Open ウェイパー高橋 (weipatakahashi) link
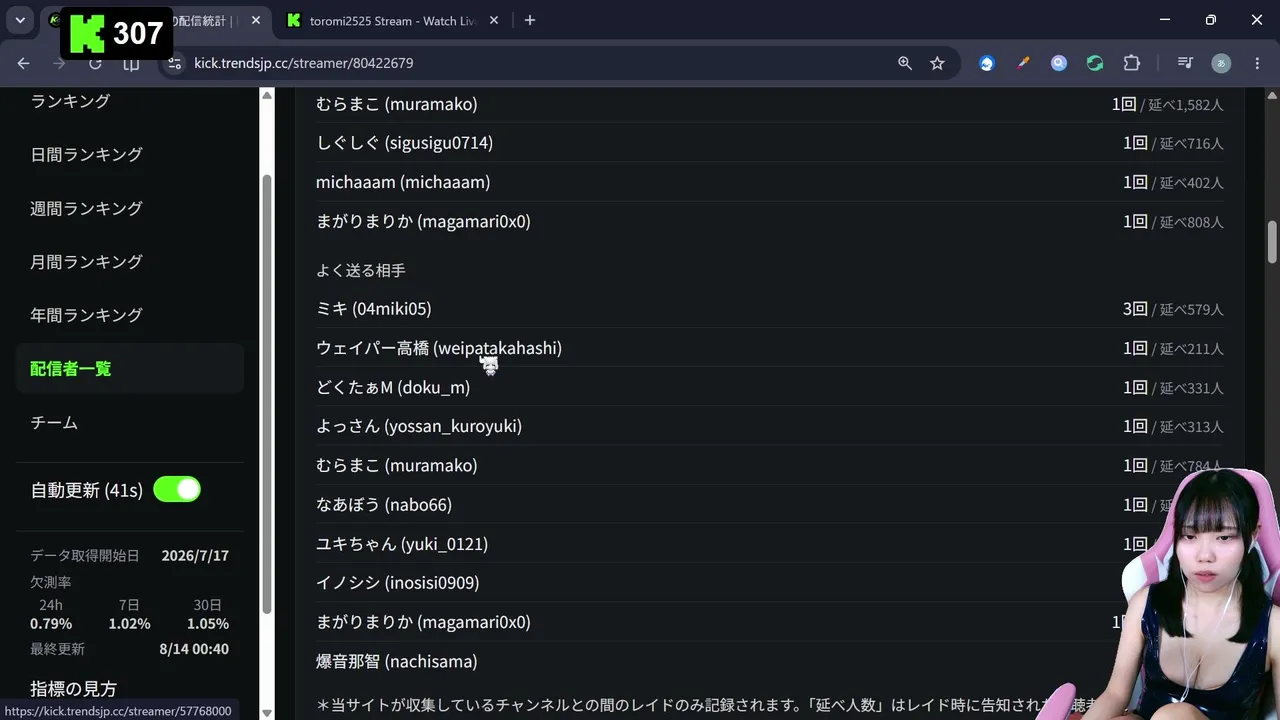1280x720 pixels. point(439,348)
